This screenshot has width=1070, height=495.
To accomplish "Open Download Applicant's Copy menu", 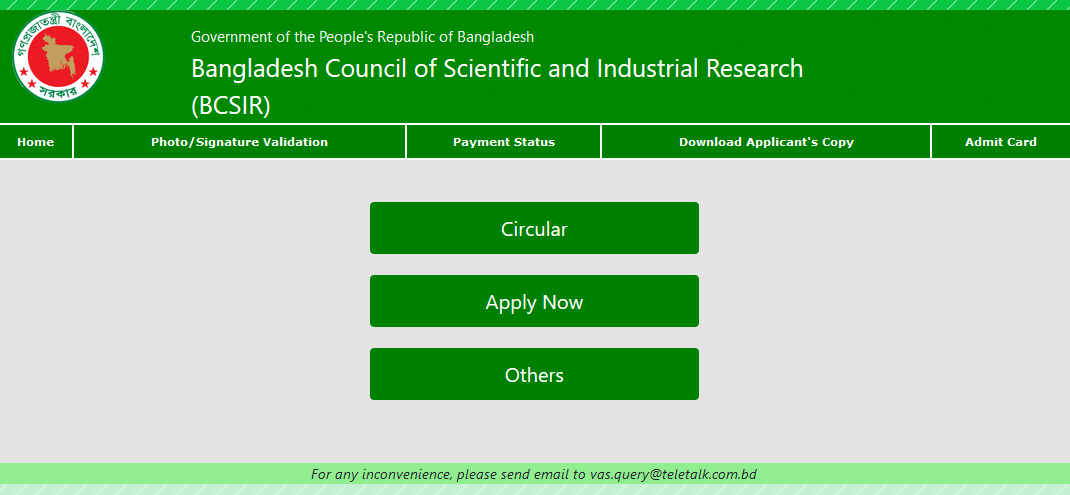I will tap(766, 142).
